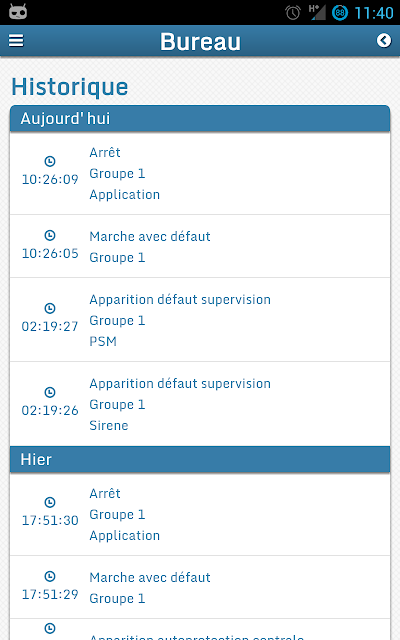Select yesterday's Arrêt Application entry
The height and width of the screenshot is (640, 400).
click(x=200, y=514)
